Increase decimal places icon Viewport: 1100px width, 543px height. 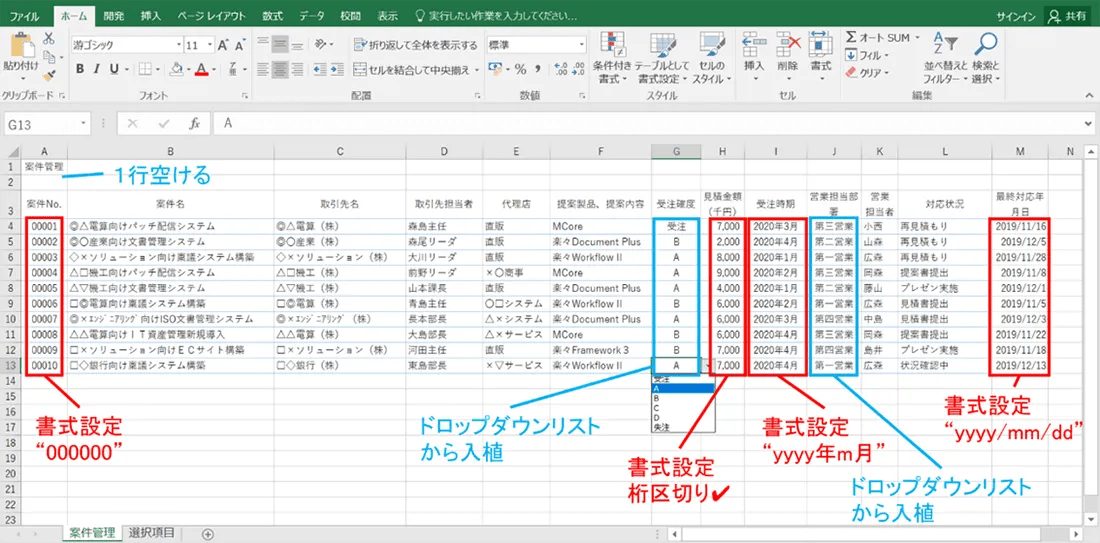coord(560,69)
